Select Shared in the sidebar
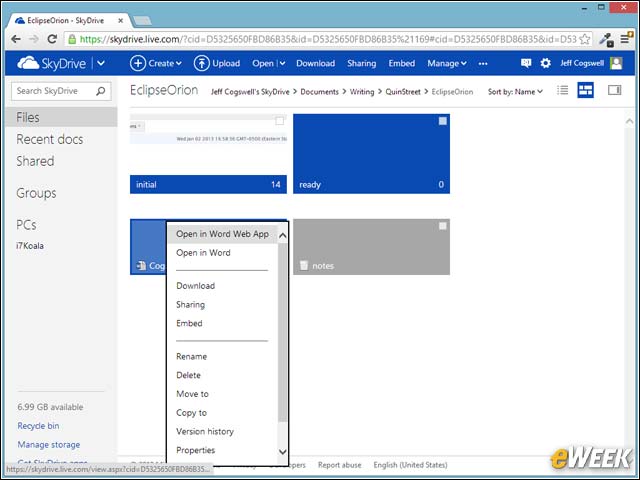640x480 pixels. [35, 161]
